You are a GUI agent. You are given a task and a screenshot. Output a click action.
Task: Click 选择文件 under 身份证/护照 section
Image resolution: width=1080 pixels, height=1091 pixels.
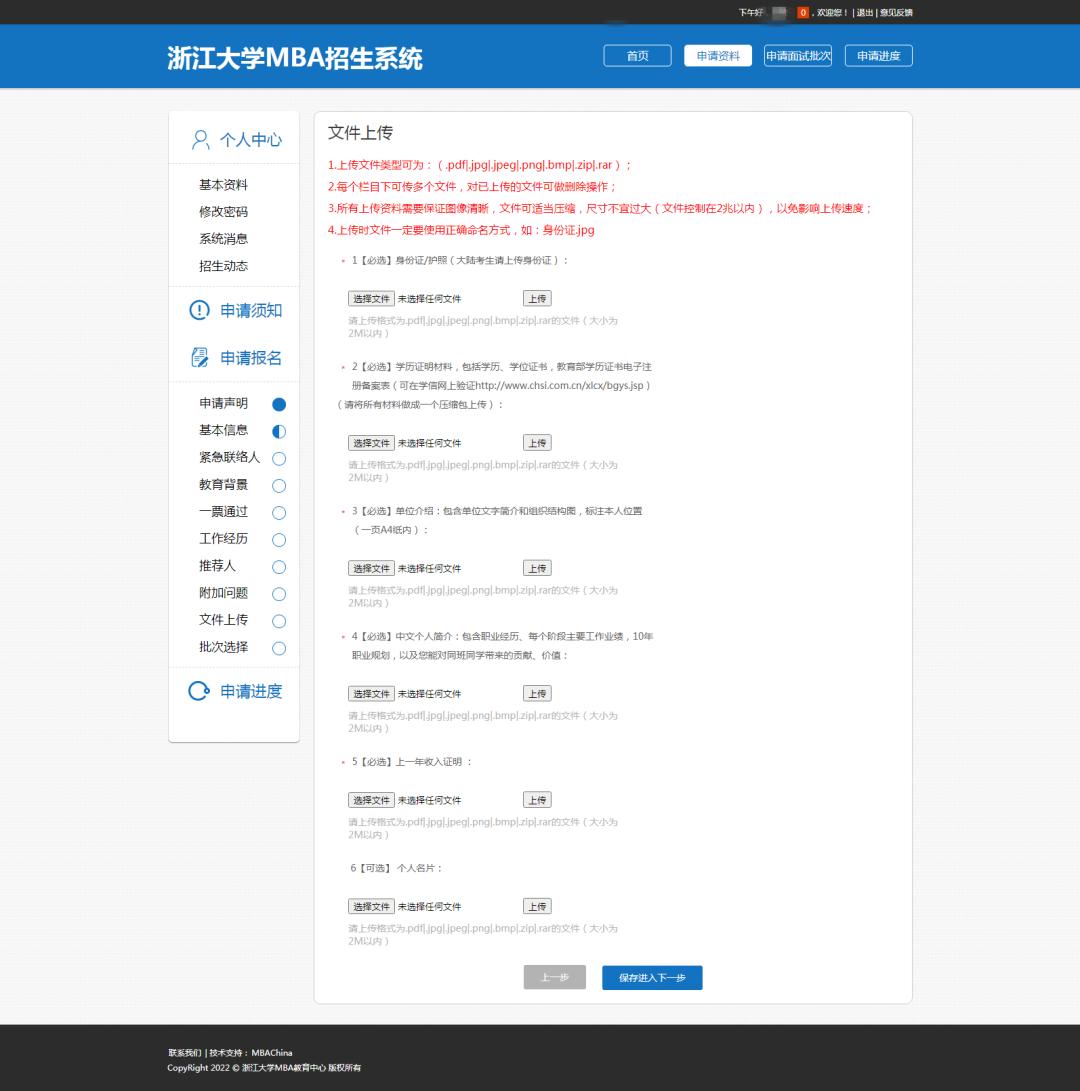pos(371,298)
